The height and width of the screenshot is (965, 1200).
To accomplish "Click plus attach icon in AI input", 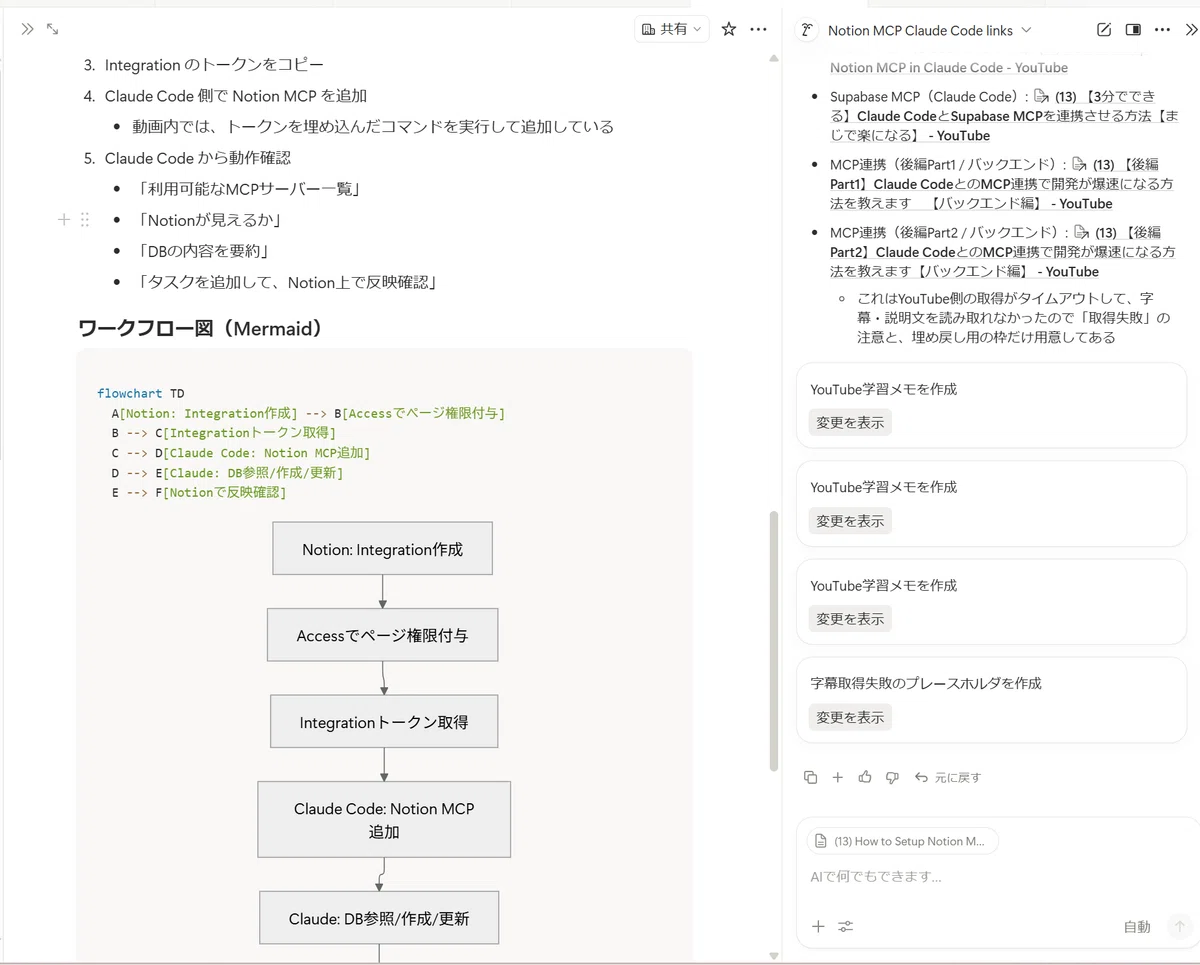I will (x=818, y=926).
